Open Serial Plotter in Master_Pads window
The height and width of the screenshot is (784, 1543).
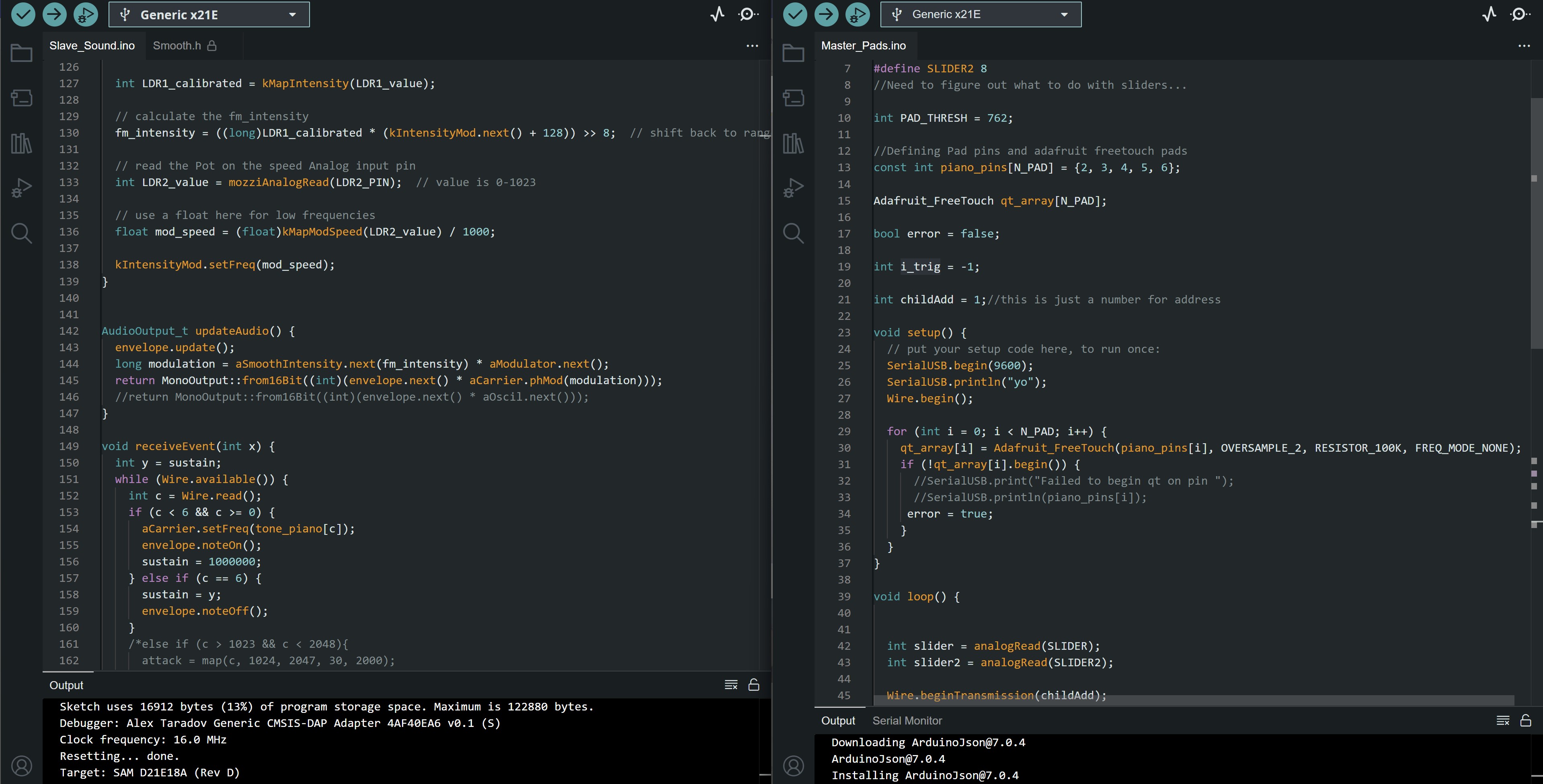[x=1489, y=14]
